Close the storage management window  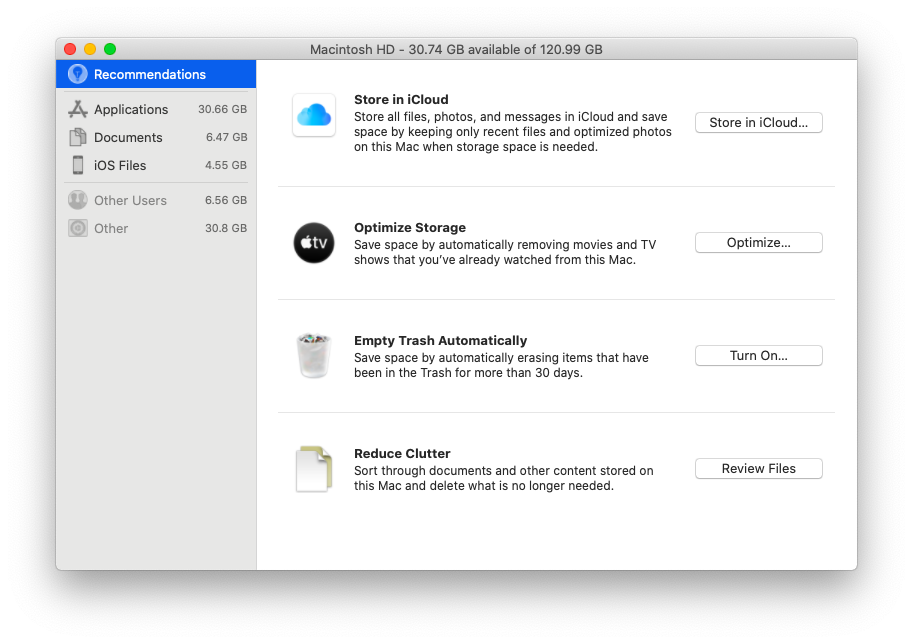pos(70,49)
